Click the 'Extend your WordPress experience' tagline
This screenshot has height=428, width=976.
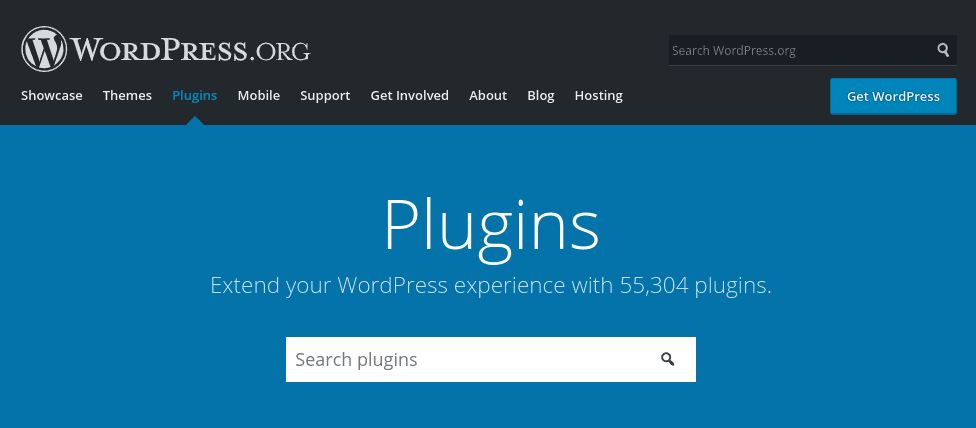click(x=491, y=286)
